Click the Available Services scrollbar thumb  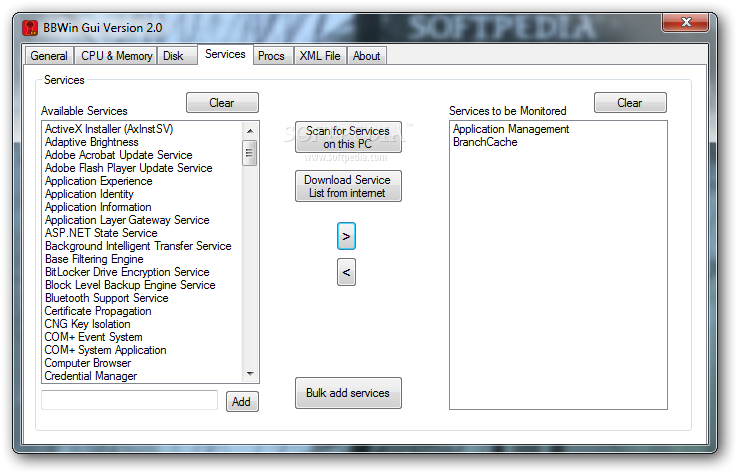coord(249,153)
